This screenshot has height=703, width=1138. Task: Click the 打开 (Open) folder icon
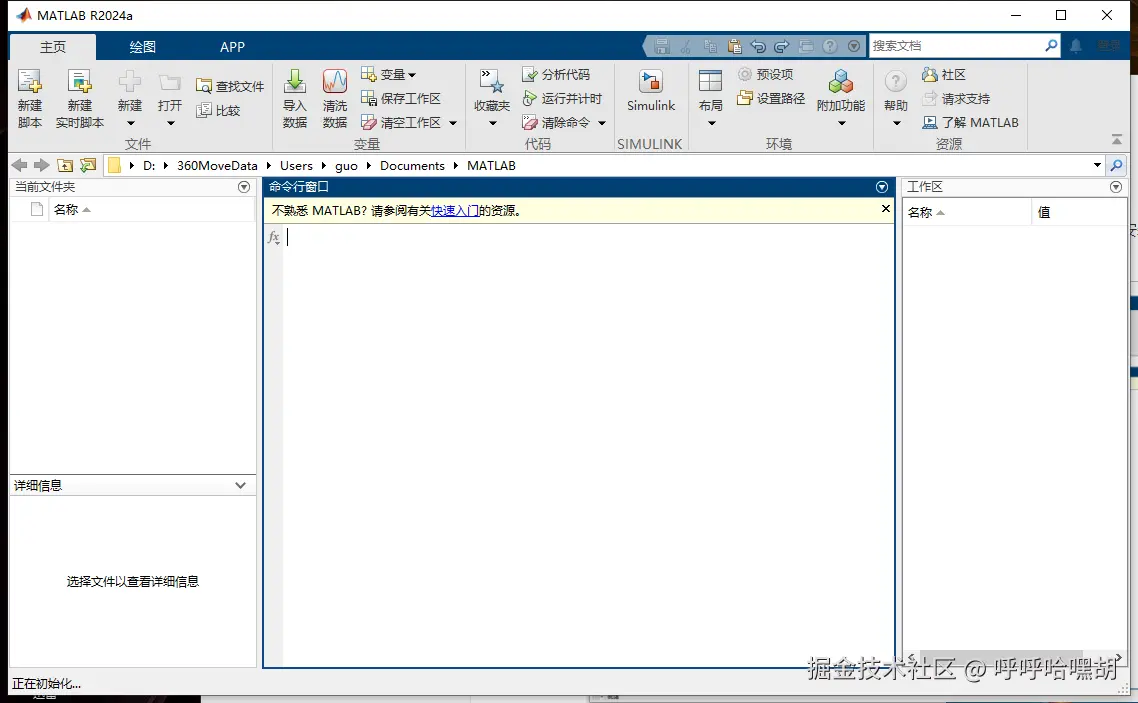[x=170, y=82]
